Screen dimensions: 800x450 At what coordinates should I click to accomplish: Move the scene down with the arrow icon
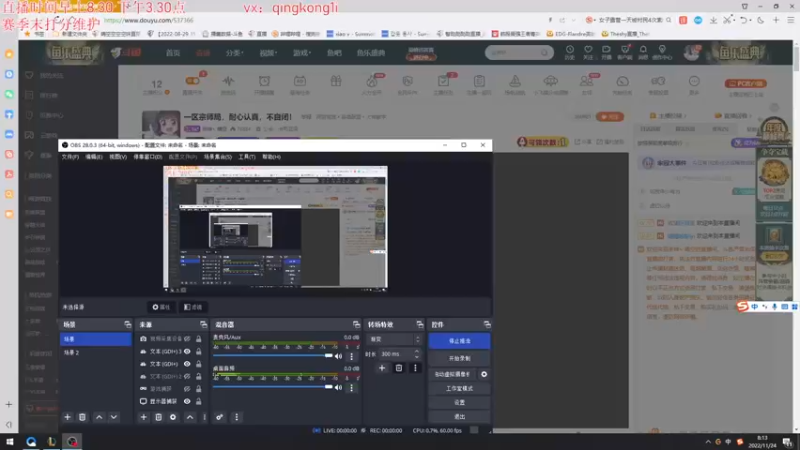[114, 417]
